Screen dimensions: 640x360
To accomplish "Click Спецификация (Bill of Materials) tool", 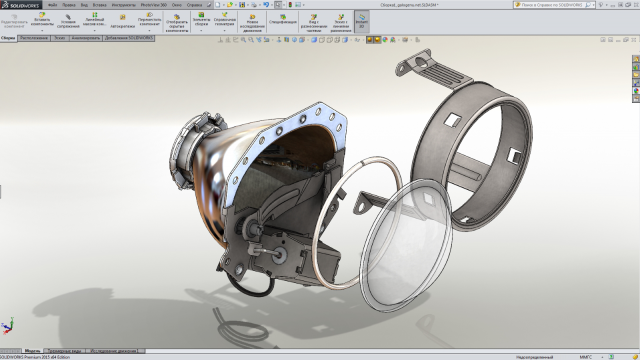I will click(283, 19).
